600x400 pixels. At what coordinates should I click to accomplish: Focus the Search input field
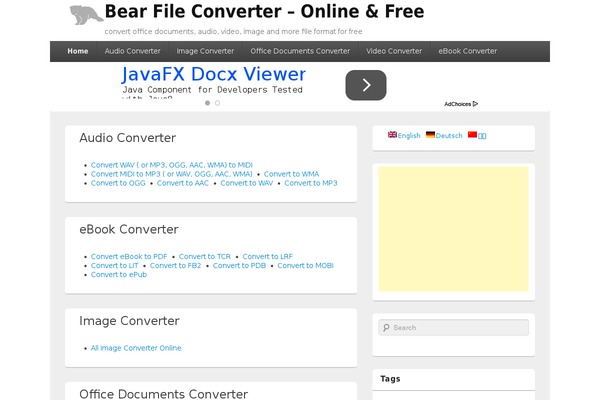click(453, 328)
